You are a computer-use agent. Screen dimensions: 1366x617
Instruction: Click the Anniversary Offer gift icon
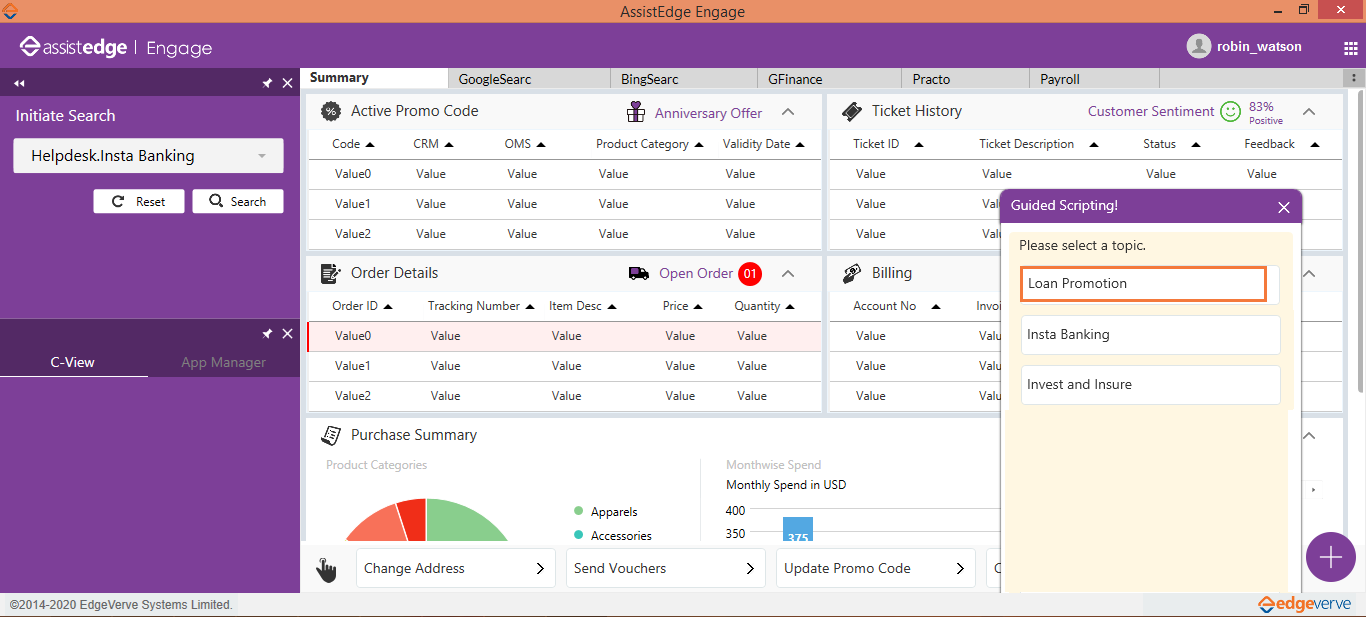click(636, 112)
